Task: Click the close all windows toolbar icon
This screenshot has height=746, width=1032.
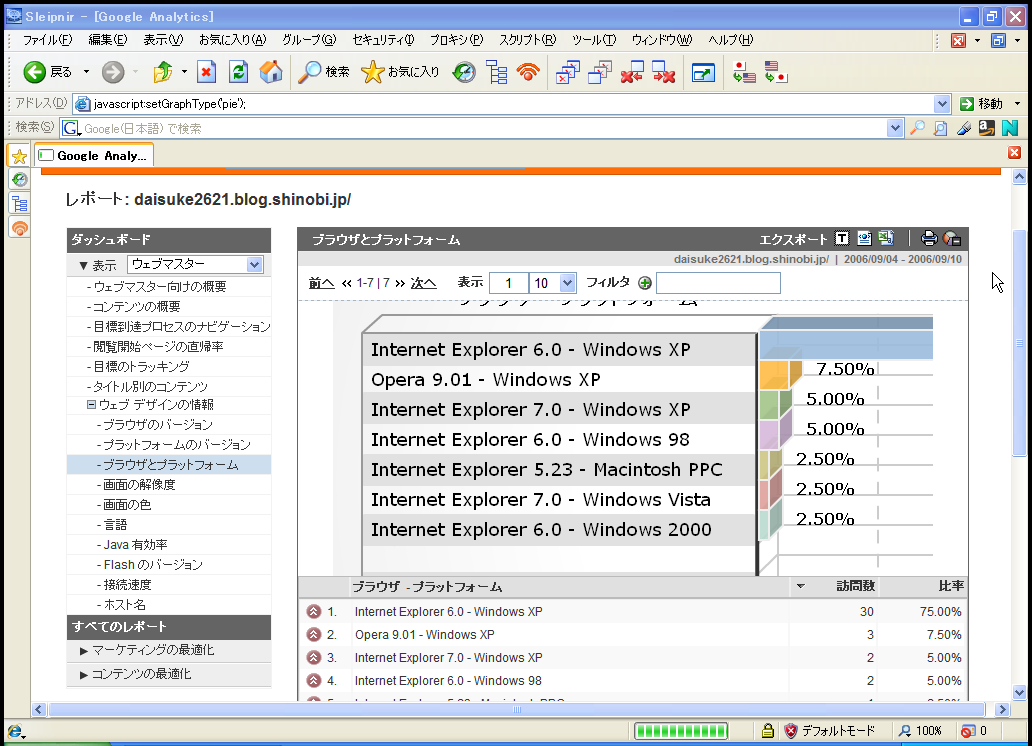Action: pos(664,72)
